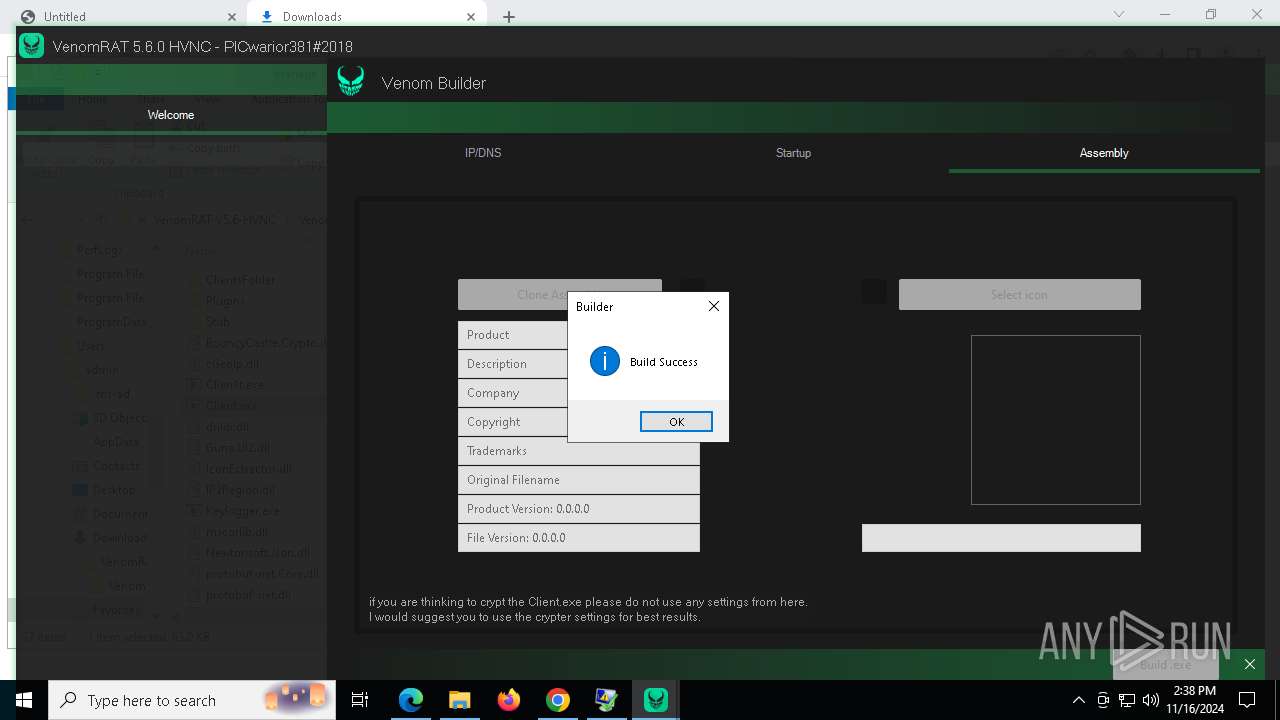This screenshot has height=720, width=1280.
Task: Click the blue info icon in Builder dialog
Action: click(x=605, y=361)
